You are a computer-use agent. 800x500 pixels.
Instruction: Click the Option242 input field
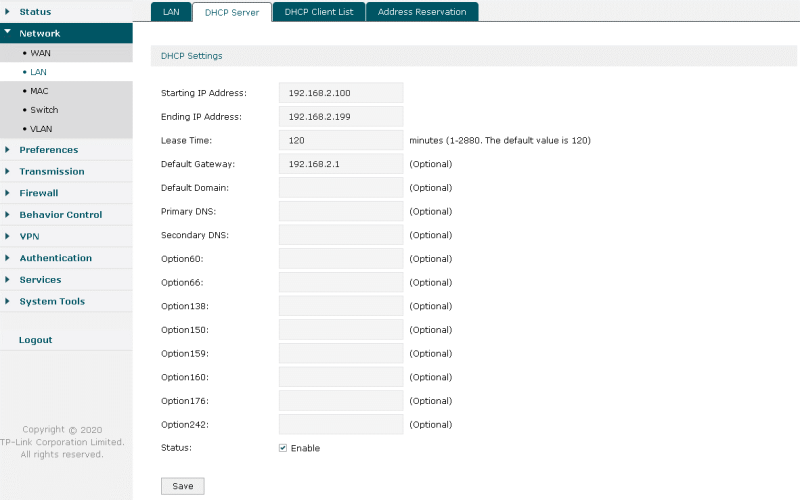point(341,424)
